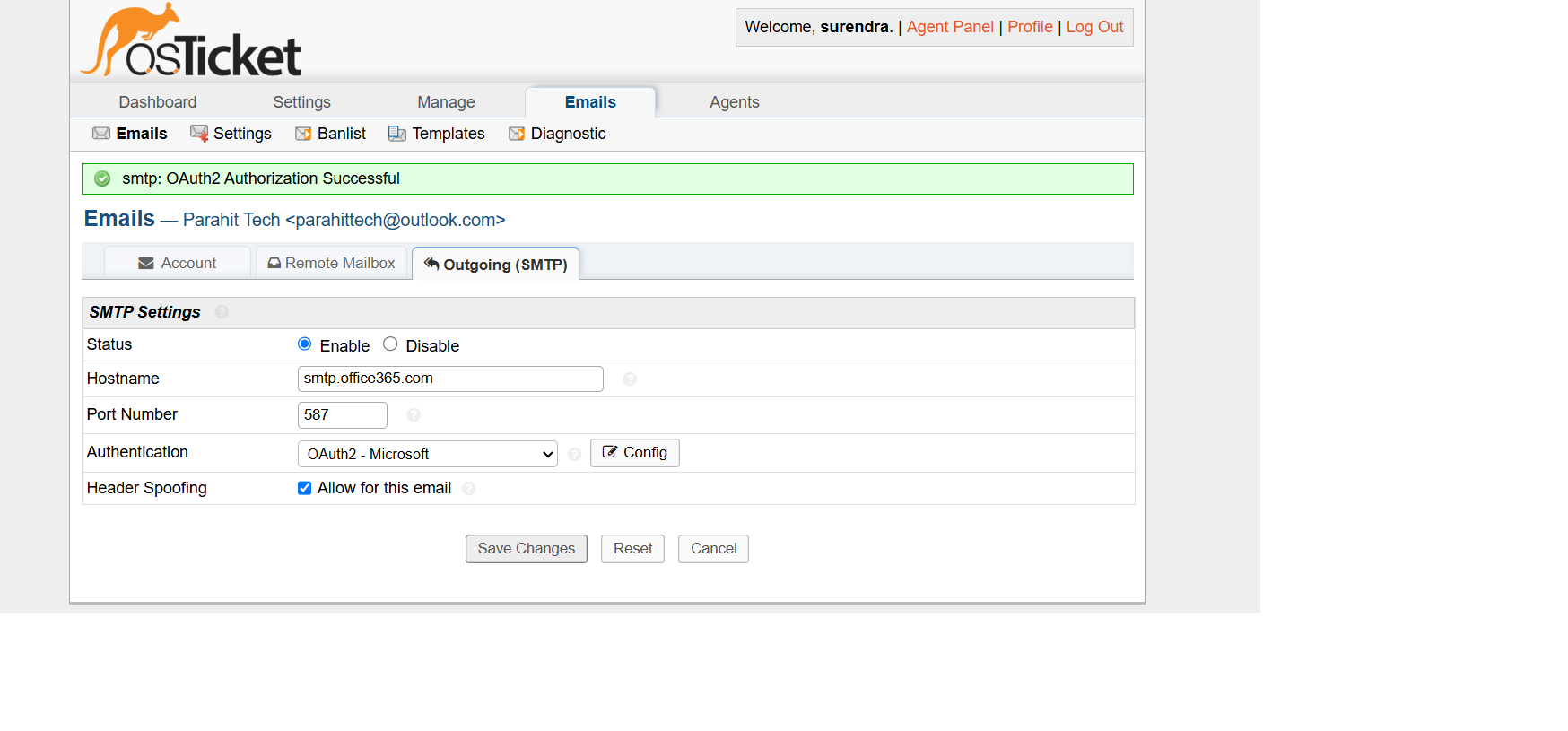This screenshot has height=731, width=1568.
Task: Click into the Hostname input field
Action: coord(449,379)
